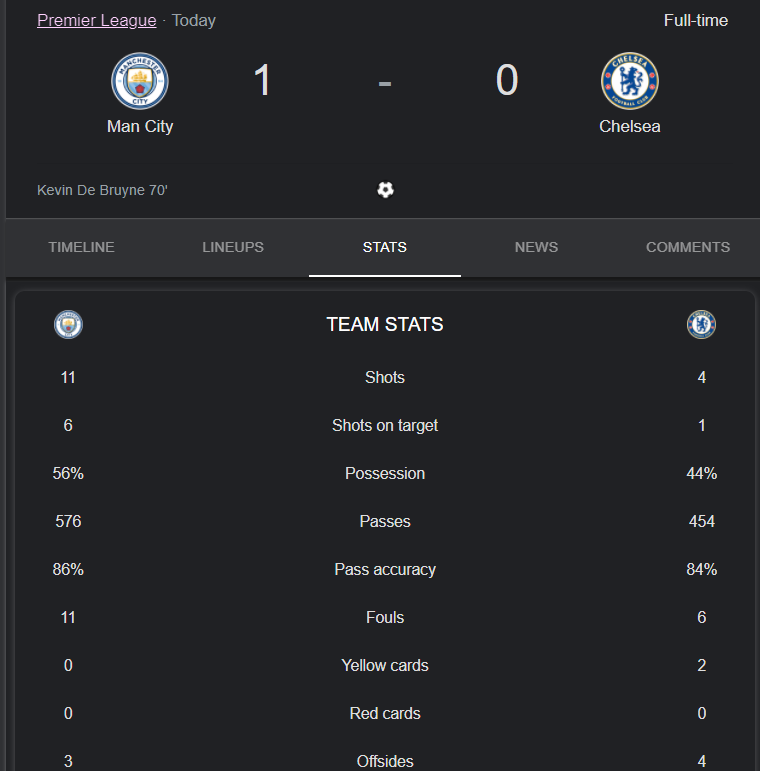Go to the News tab
The image size is (760, 771).
coord(536,247)
